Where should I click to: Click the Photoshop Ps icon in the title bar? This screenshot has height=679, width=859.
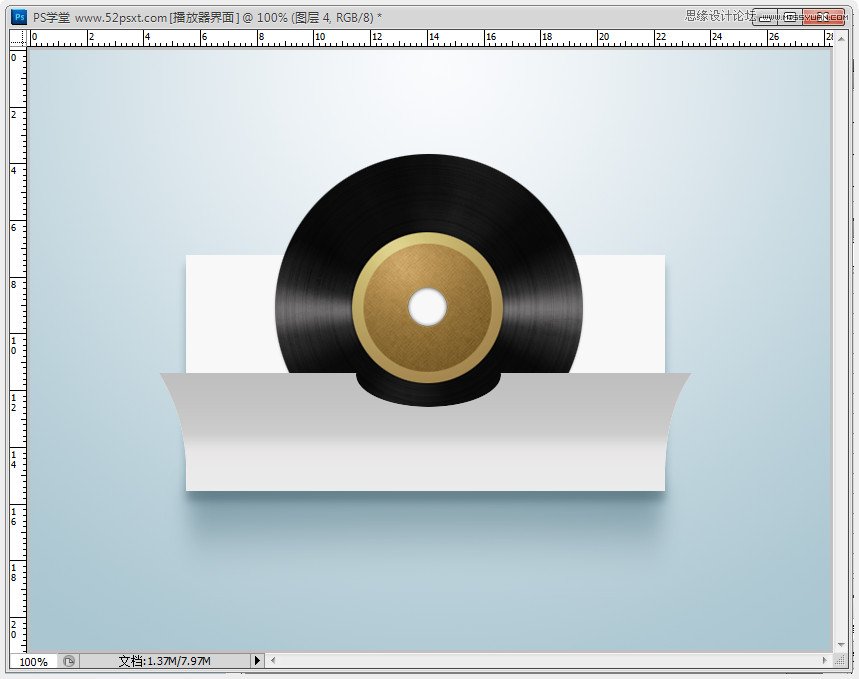click(x=19, y=17)
